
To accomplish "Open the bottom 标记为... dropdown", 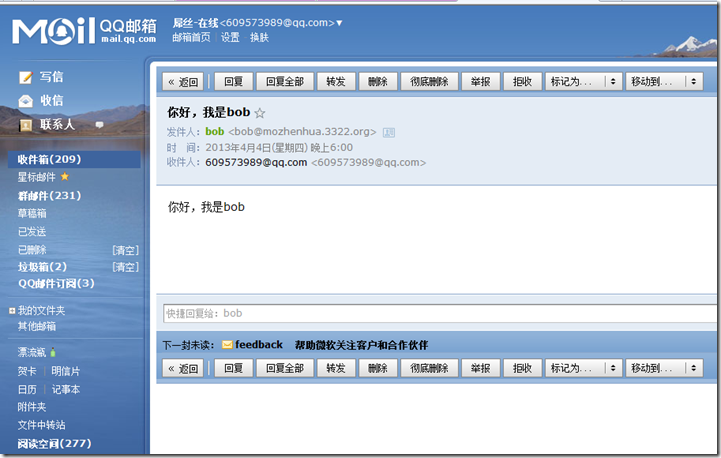I will coord(584,368).
